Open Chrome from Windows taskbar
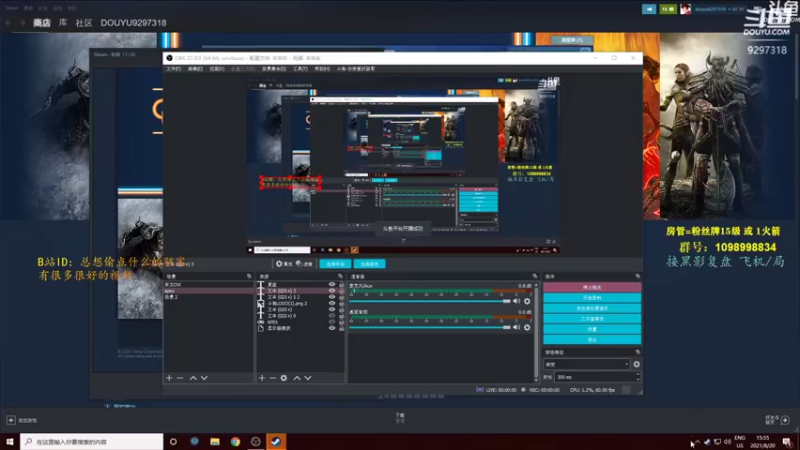 tap(235, 441)
